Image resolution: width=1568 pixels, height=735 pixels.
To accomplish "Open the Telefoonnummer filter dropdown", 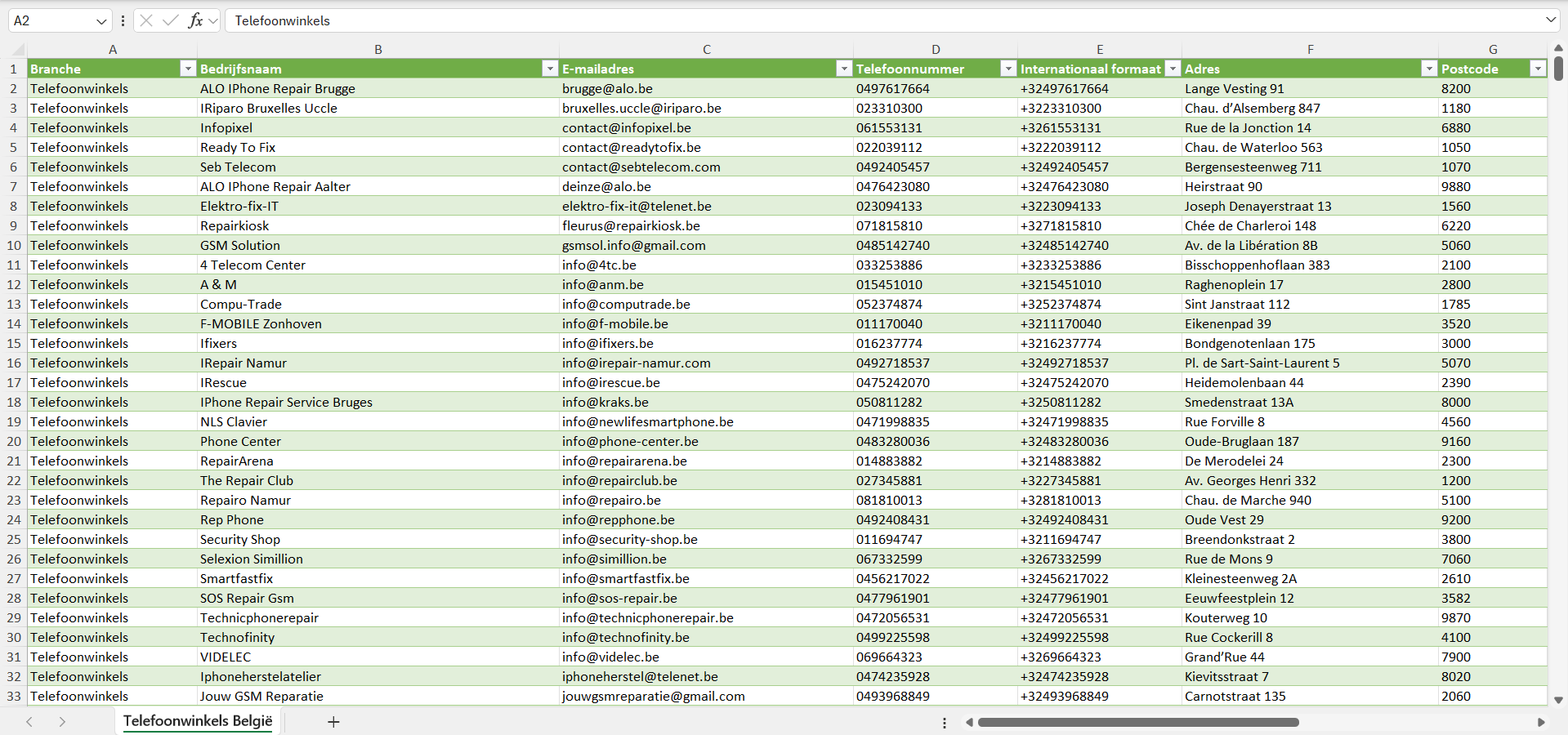I will [x=1008, y=69].
